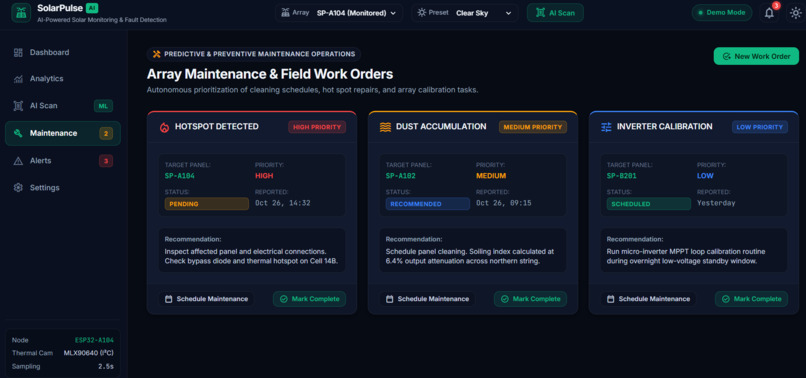Click target panel SP-A102
The image size is (806, 378).
point(400,176)
